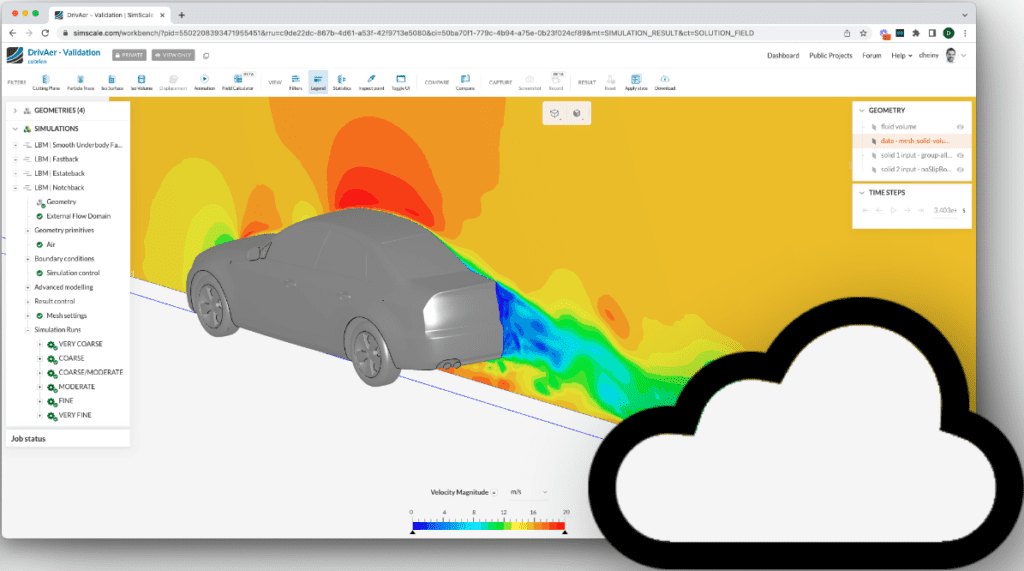1024x571 pixels.
Task: Add an Iso Volume filter
Action: pos(142,82)
